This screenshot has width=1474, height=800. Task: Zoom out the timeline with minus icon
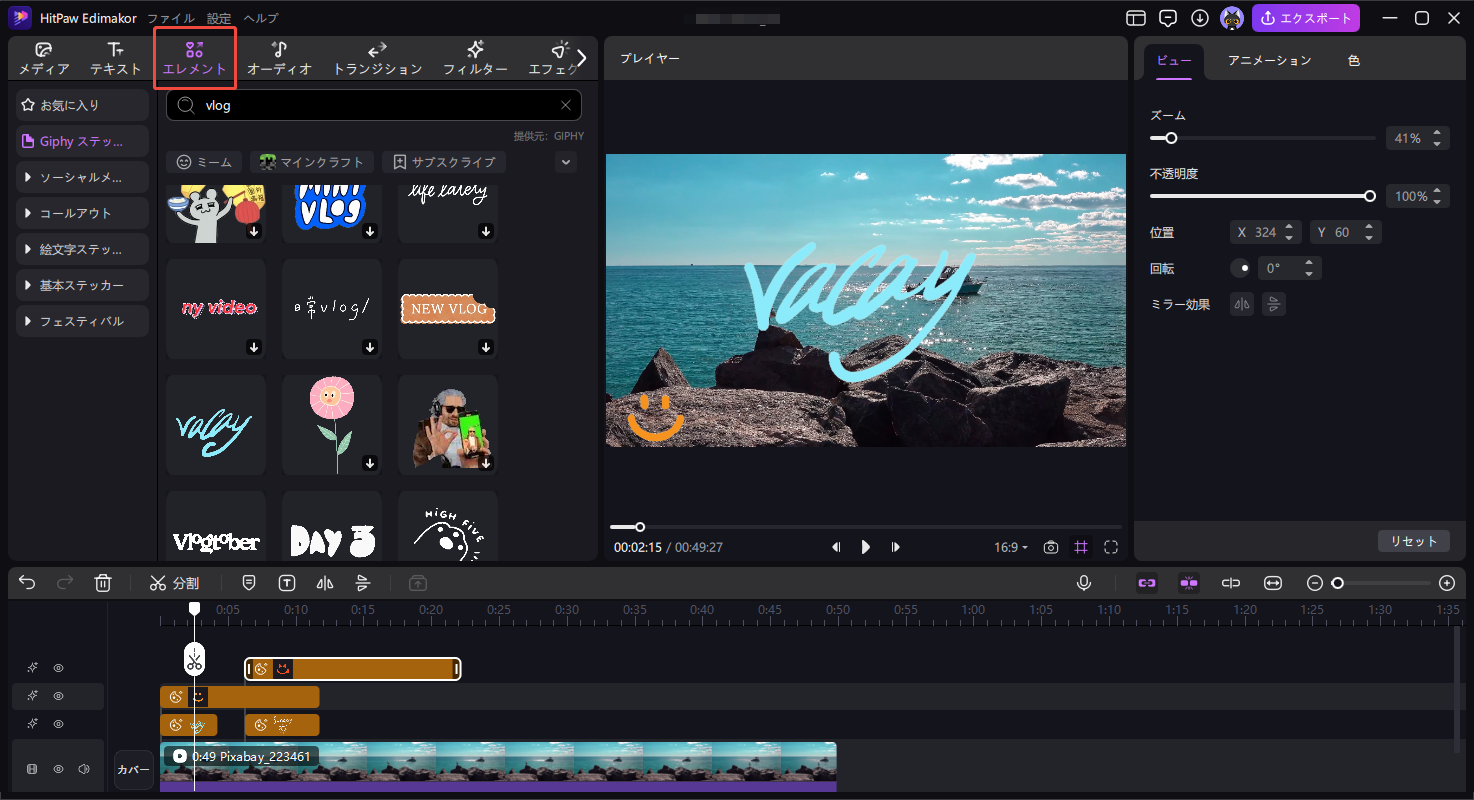tap(1315, 583)
